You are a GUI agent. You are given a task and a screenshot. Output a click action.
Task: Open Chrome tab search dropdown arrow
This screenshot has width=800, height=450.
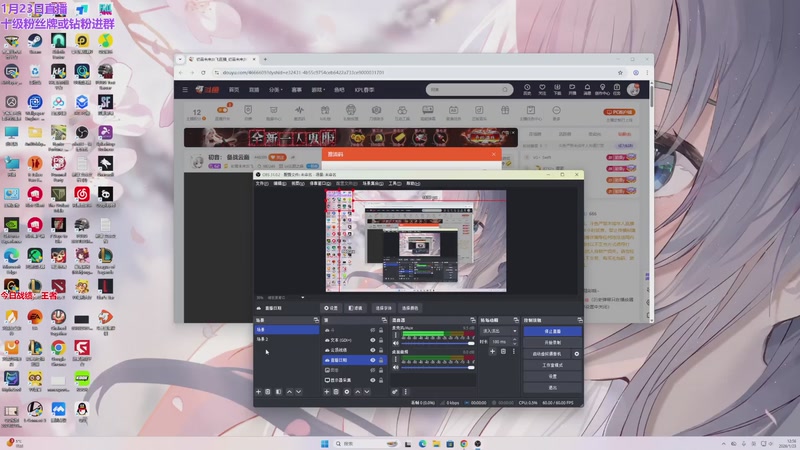click(180, 59)
